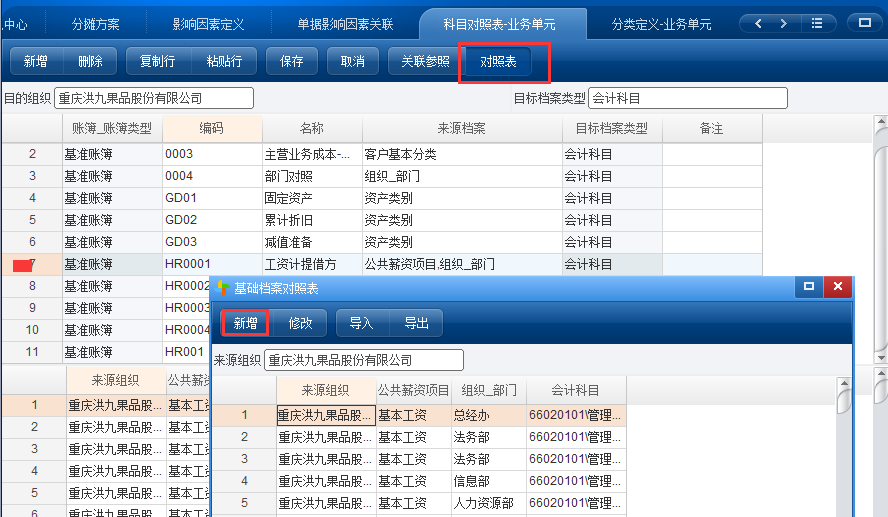The height and width of the screenshot is (517, 888).
Task: Click the 删除 button
Action: click(x=90, y=61)
